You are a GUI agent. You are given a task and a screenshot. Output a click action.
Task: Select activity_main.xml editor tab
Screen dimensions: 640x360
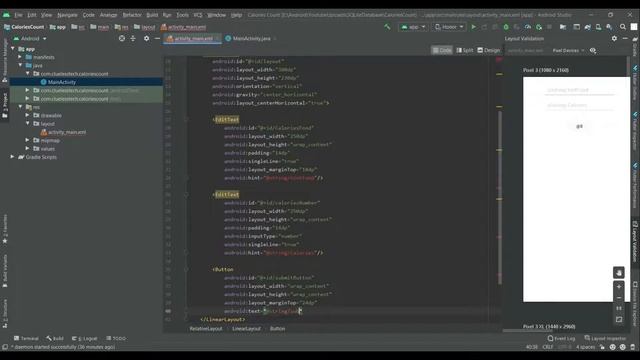click(x=192, y=38)
